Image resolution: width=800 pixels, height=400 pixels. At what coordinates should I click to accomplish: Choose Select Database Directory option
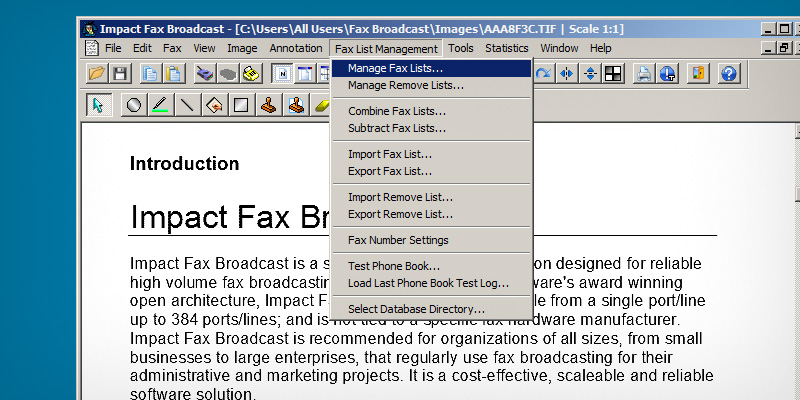[x=416, y=309]
